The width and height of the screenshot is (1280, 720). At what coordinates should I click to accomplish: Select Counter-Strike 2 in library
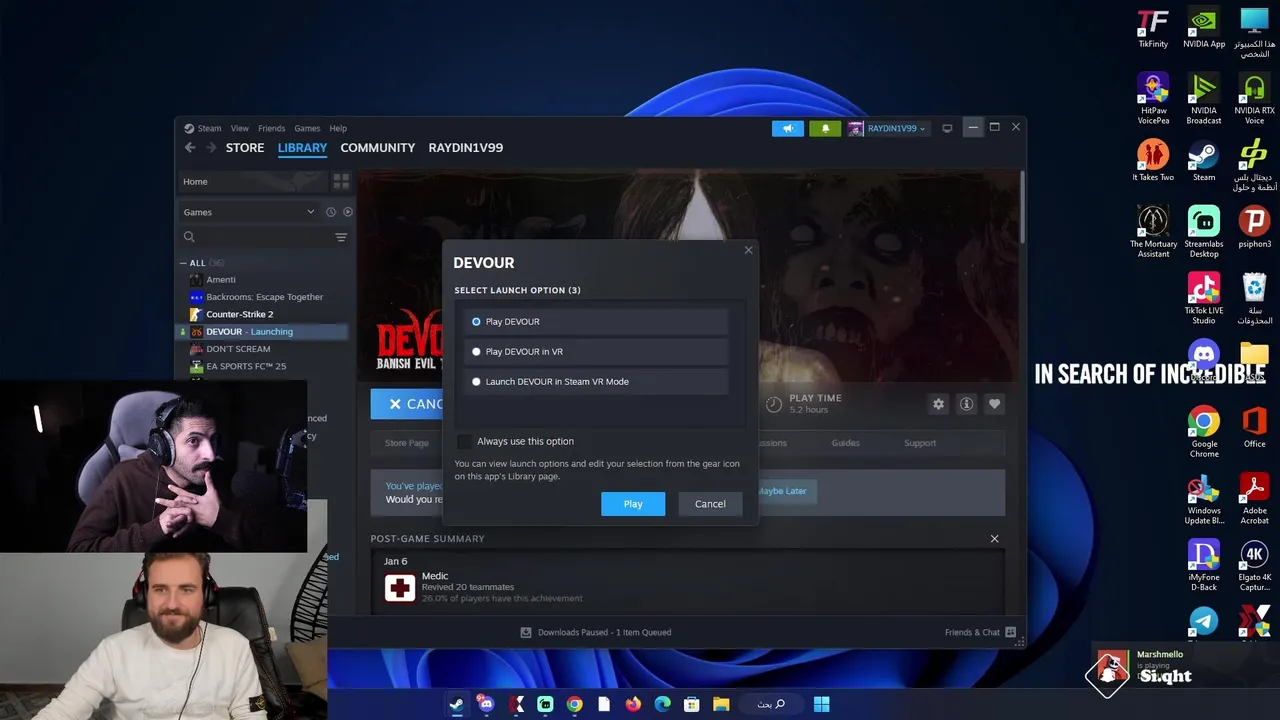239,314
